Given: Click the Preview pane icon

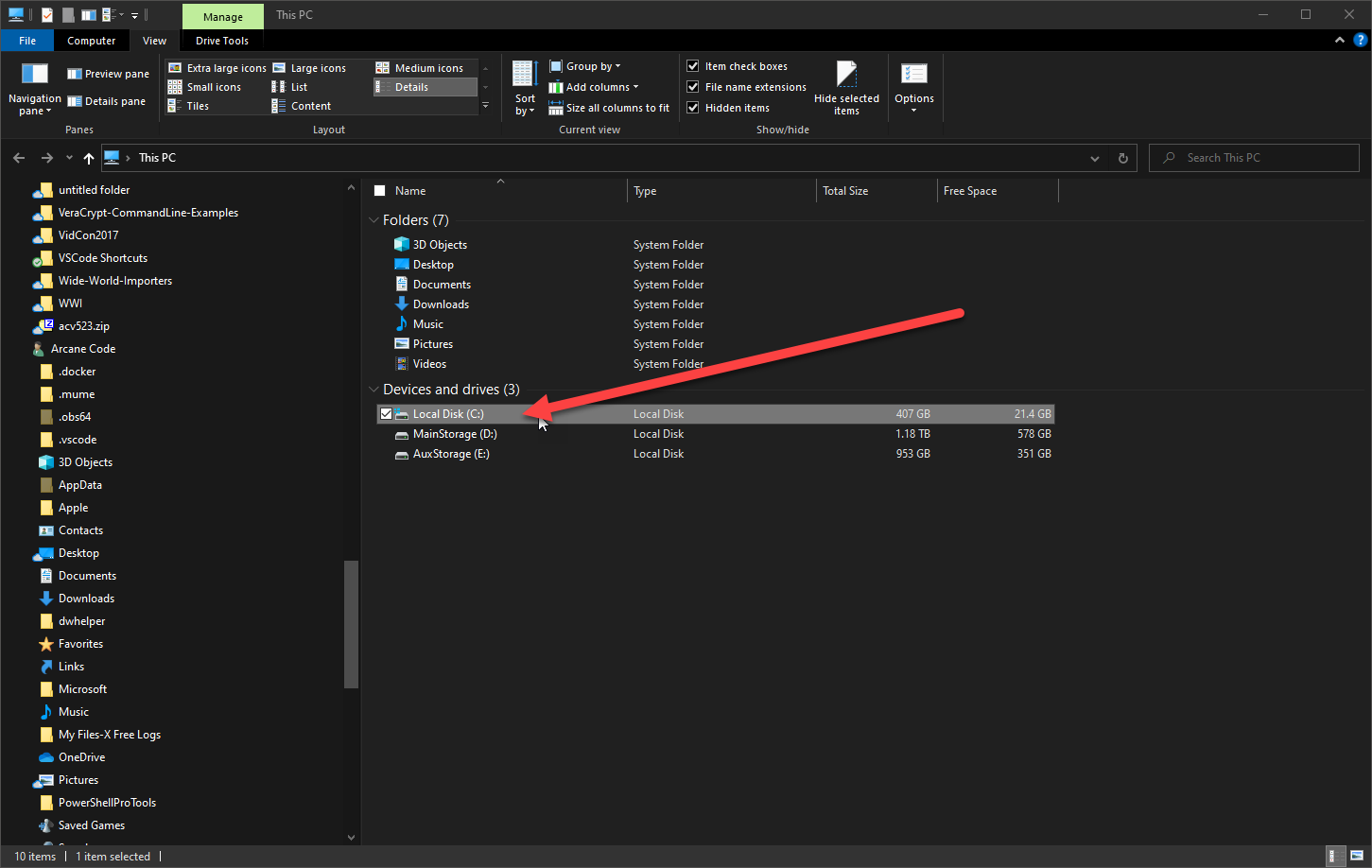Looking at the screenshot, I should coord(75,74).
